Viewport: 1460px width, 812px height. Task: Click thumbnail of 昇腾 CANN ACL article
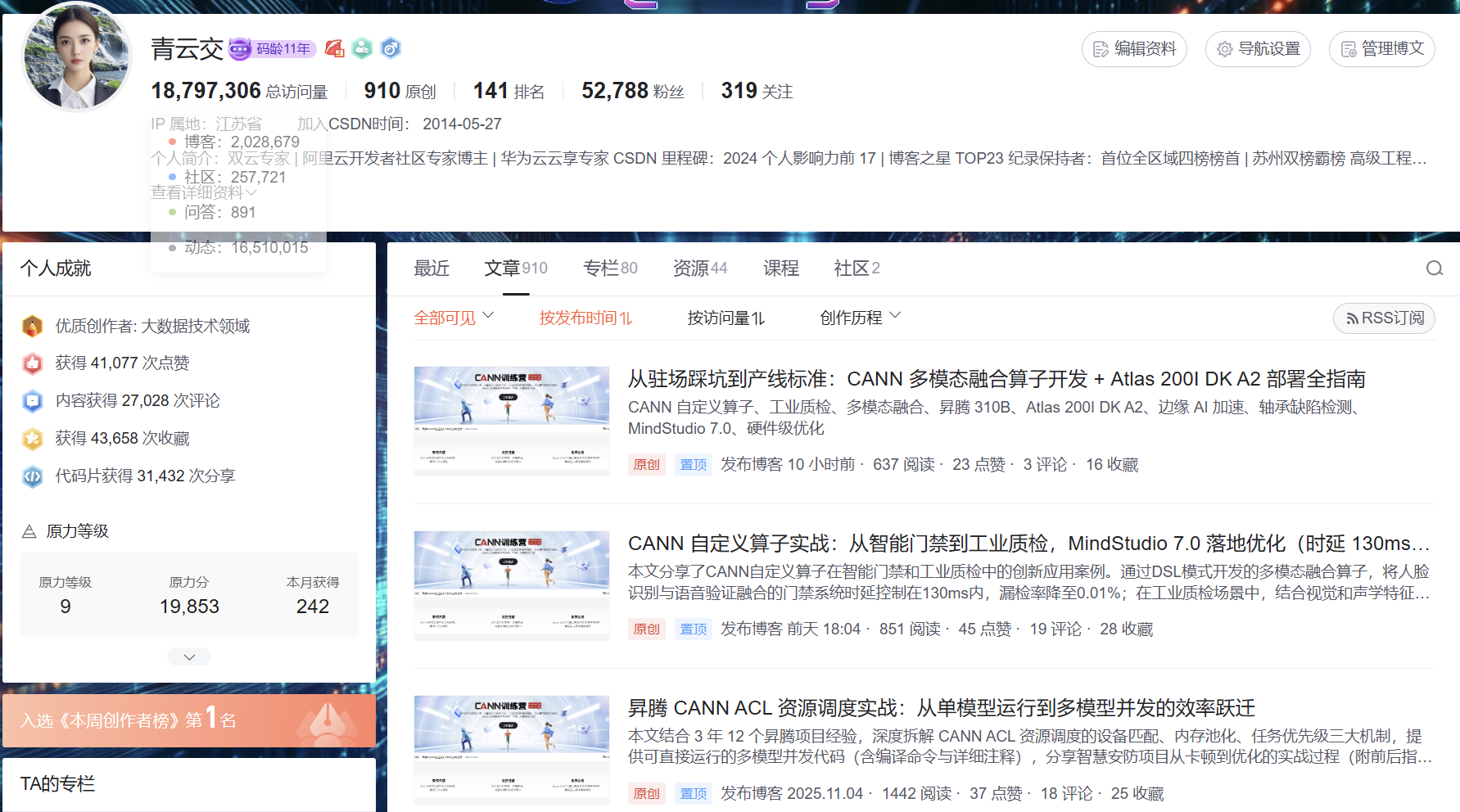click(x=512, y=750)
